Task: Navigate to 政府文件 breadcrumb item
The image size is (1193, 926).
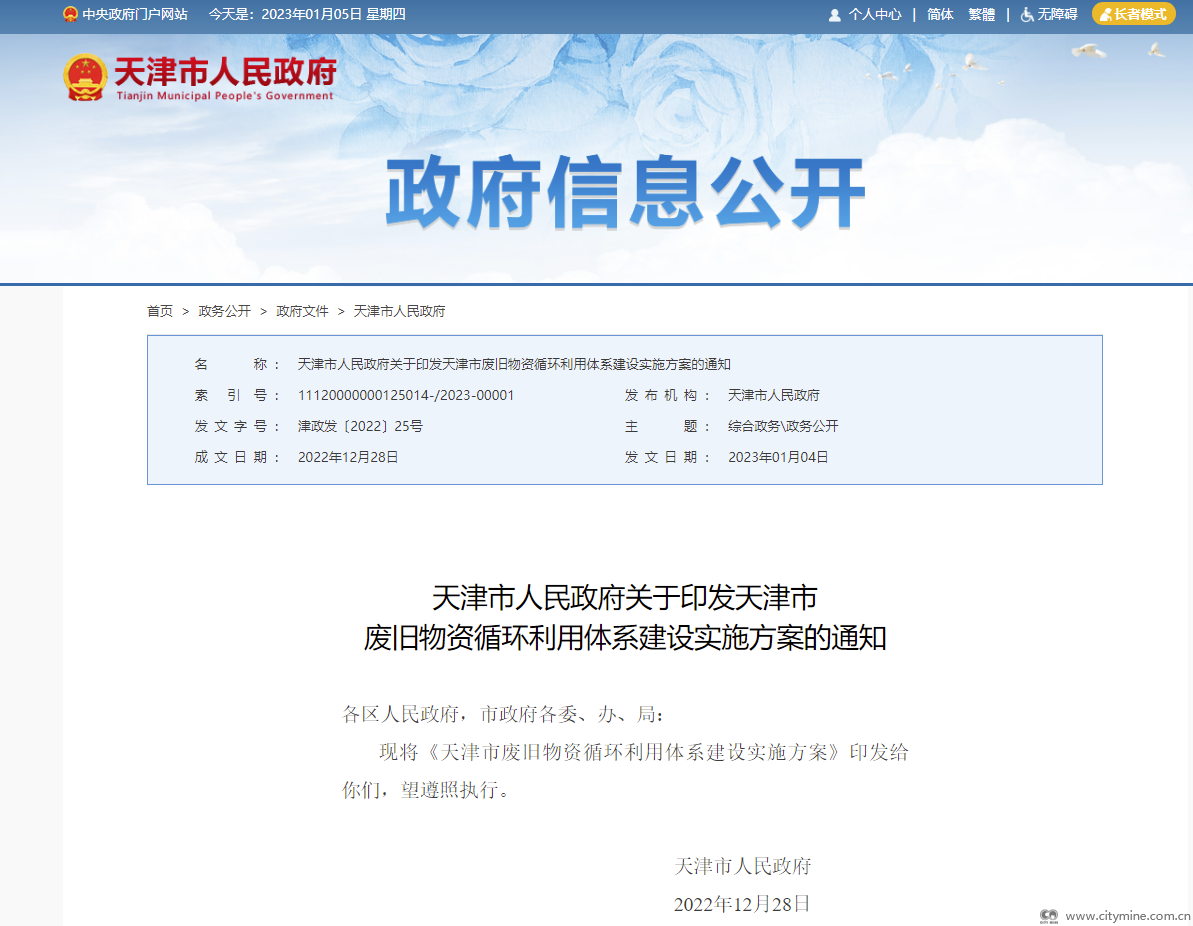Action: [x=302, y=311]
